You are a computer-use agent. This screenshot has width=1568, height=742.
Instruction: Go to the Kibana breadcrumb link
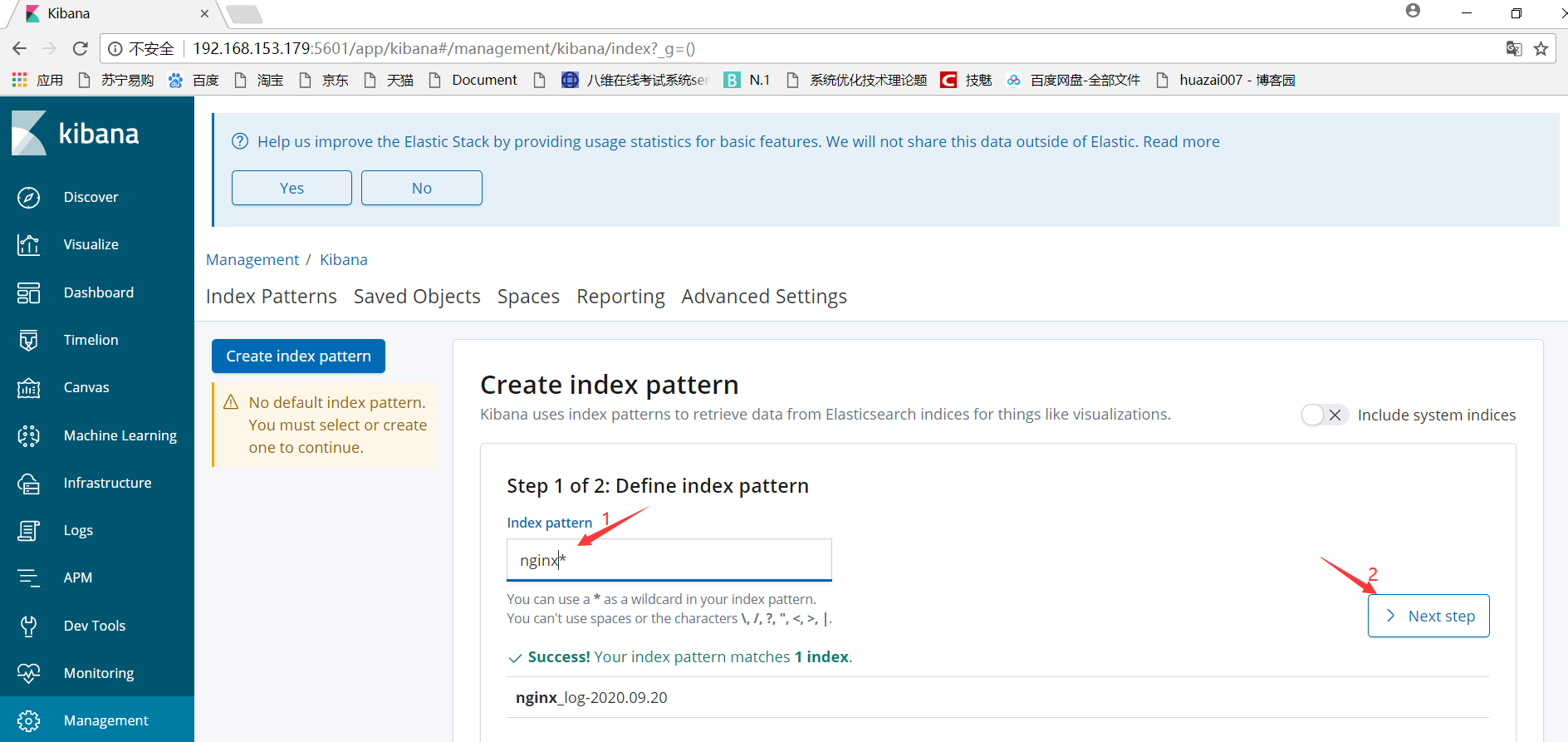point(344,259)
